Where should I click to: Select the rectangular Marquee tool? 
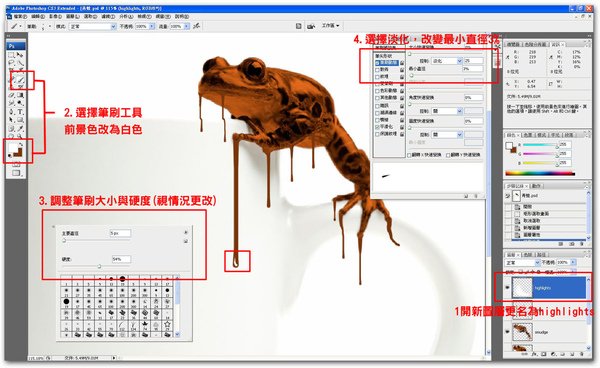tap(12, 55)
